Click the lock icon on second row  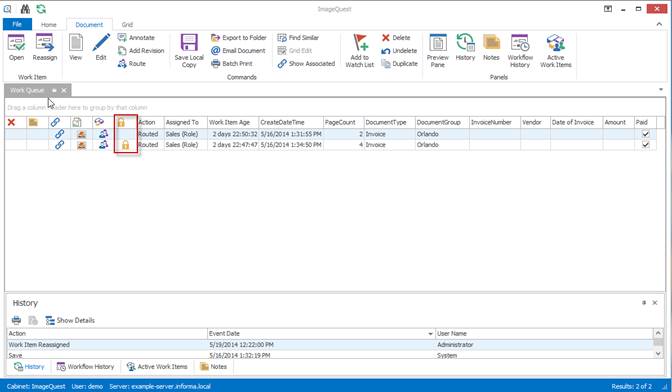pos(125,145)
